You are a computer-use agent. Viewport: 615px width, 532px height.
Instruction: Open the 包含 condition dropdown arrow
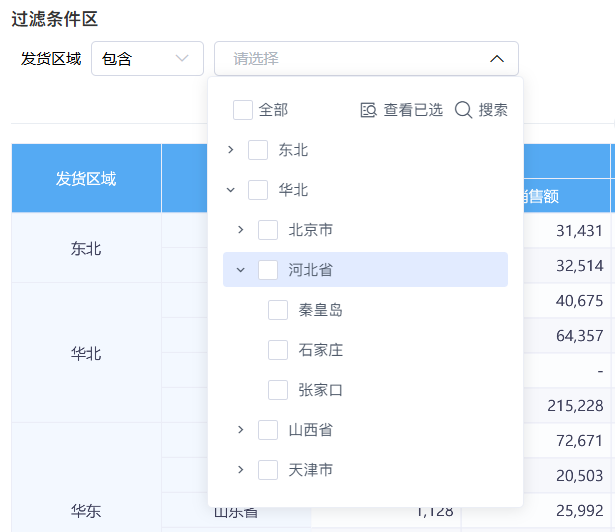click(182, 58)
